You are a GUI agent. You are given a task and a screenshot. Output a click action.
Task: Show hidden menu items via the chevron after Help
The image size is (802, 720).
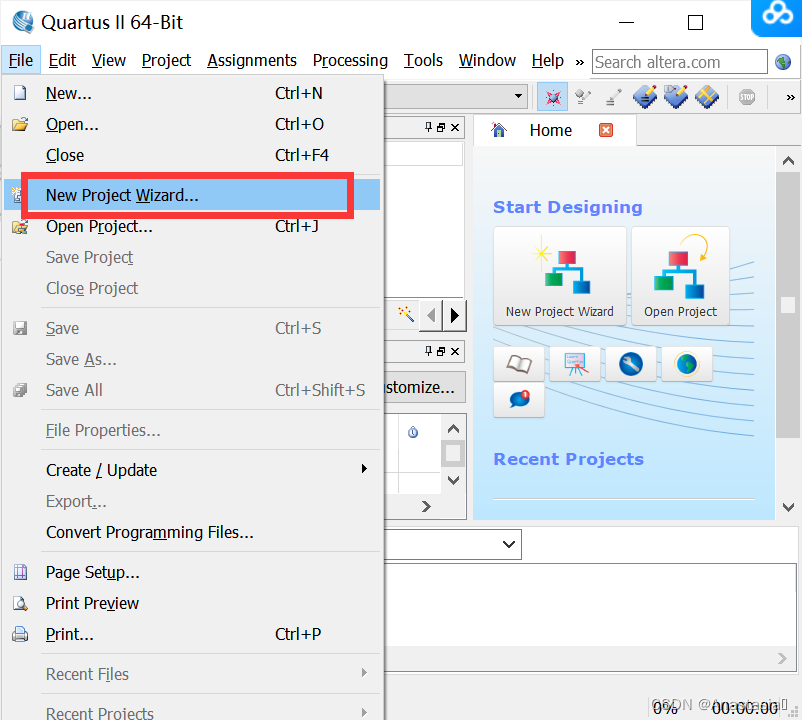pyautogui.click(x=580, y=62)
